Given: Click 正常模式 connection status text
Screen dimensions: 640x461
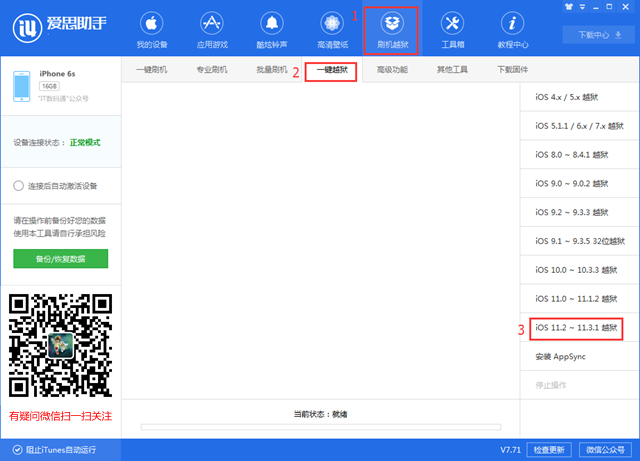Looking at the screenshot, I should point(85,143).
